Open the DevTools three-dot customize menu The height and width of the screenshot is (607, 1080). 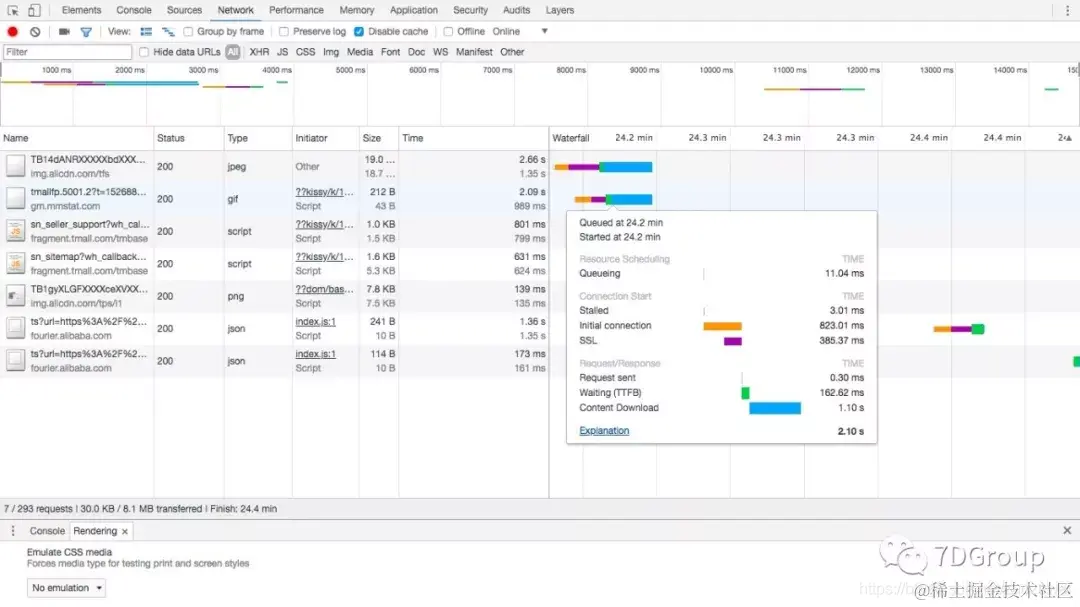pos(1067,10)
